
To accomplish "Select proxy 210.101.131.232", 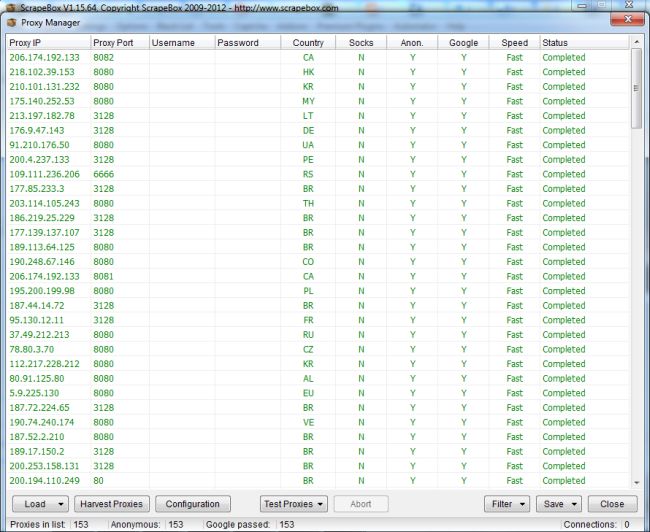I will click(x=44, y=87).
